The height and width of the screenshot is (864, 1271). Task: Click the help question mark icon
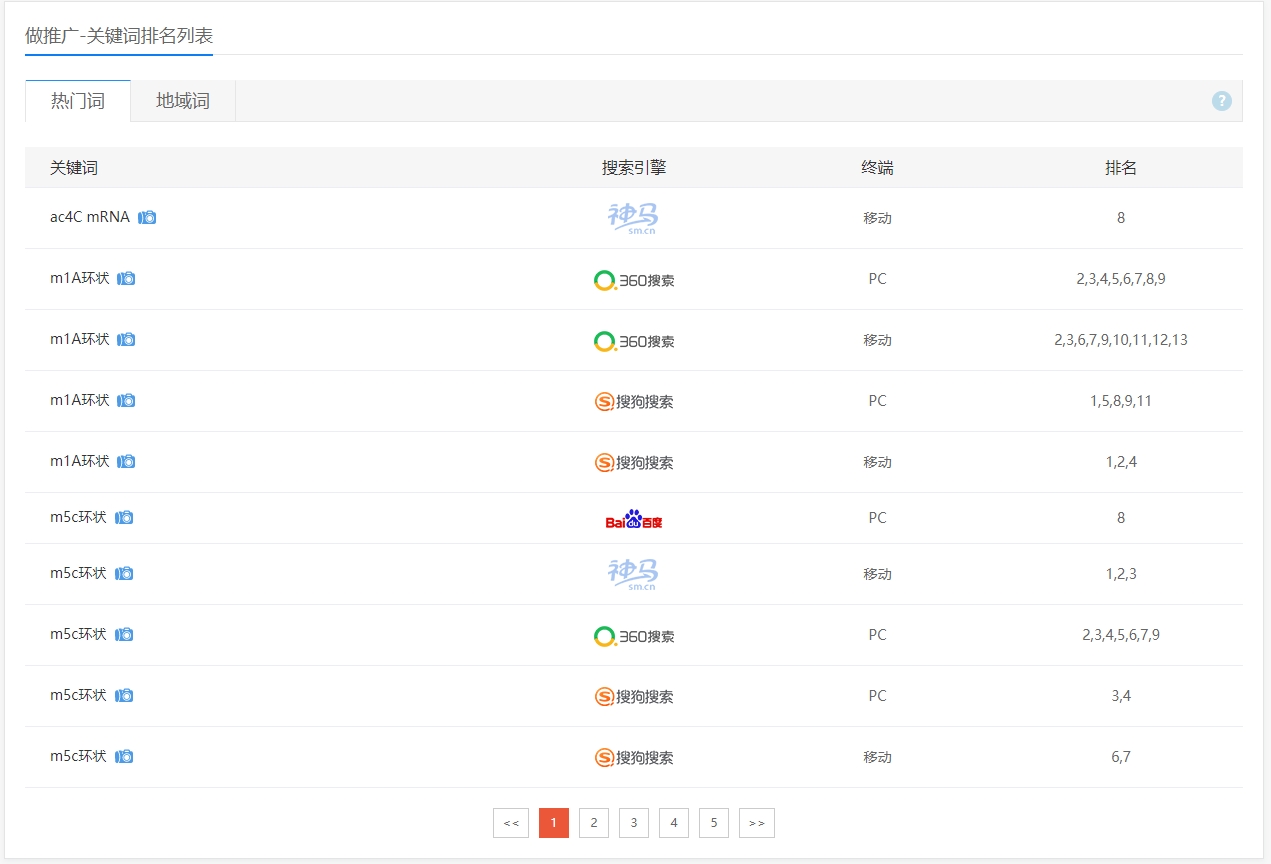tap(1221, 101)
